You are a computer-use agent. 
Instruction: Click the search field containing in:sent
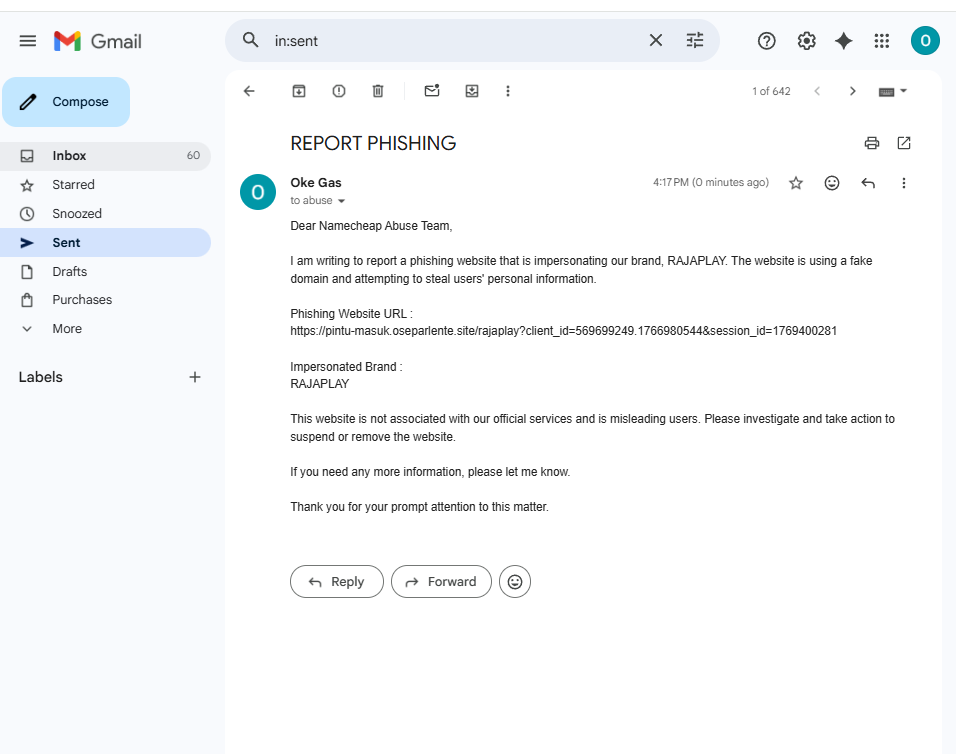(450, 41)
